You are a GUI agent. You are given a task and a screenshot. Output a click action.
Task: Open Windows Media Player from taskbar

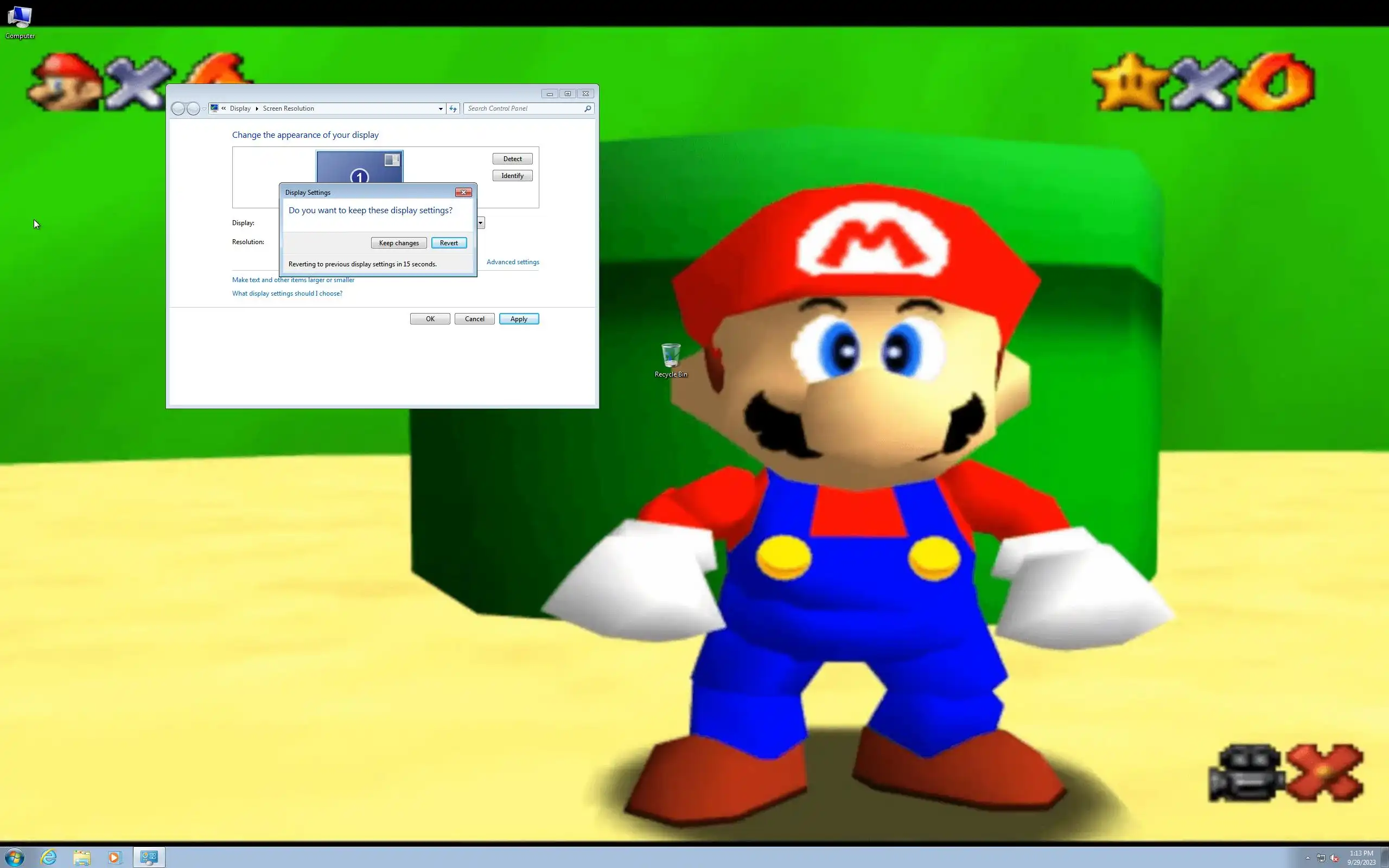click(x=114, y=857)
